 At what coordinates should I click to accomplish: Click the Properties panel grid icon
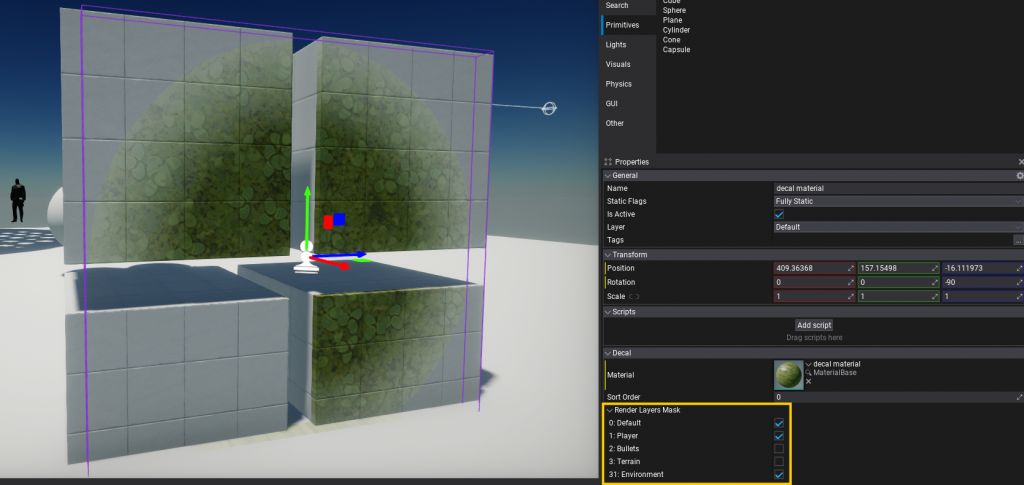coord(608,162)
